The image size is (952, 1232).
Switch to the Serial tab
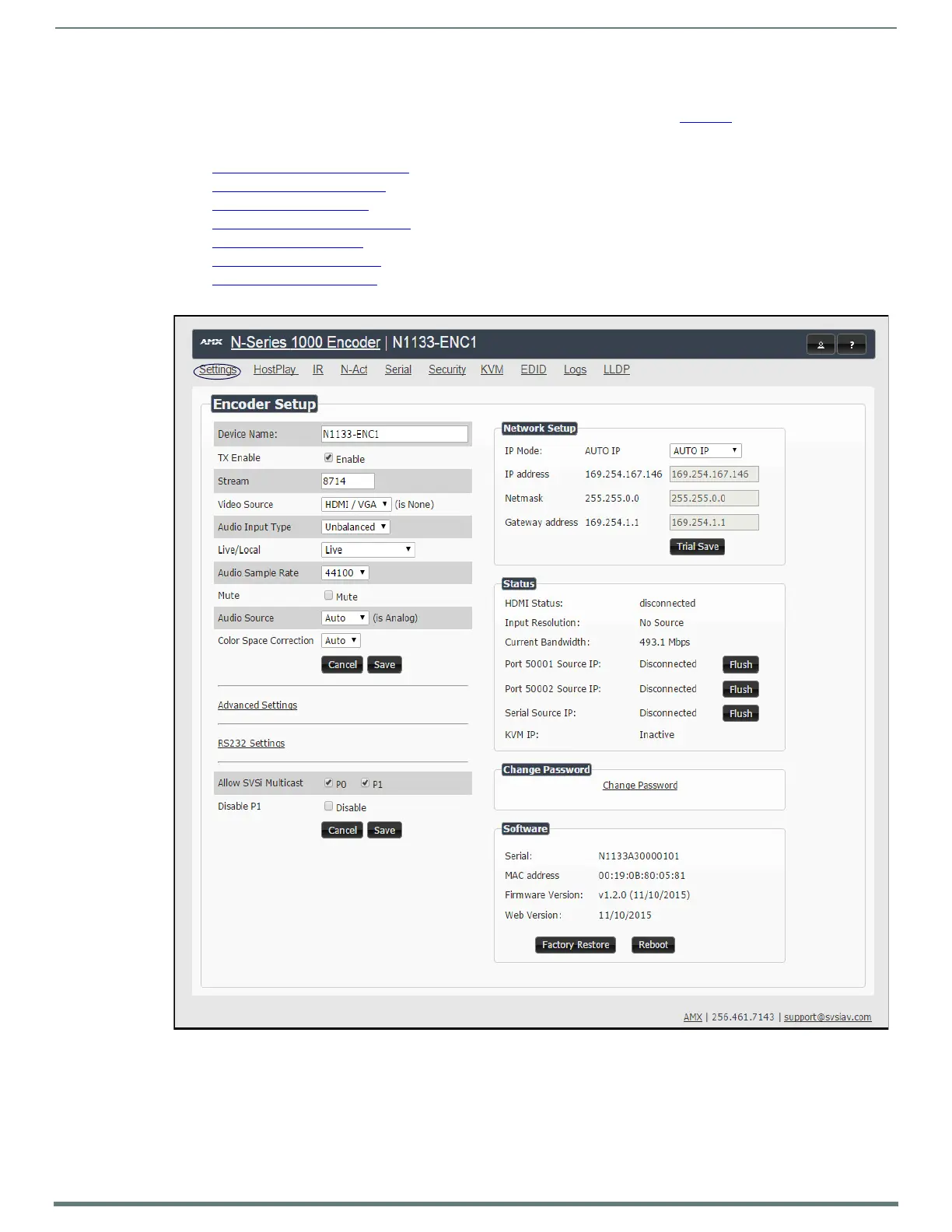pyautogui.click(x=398, y=369)
